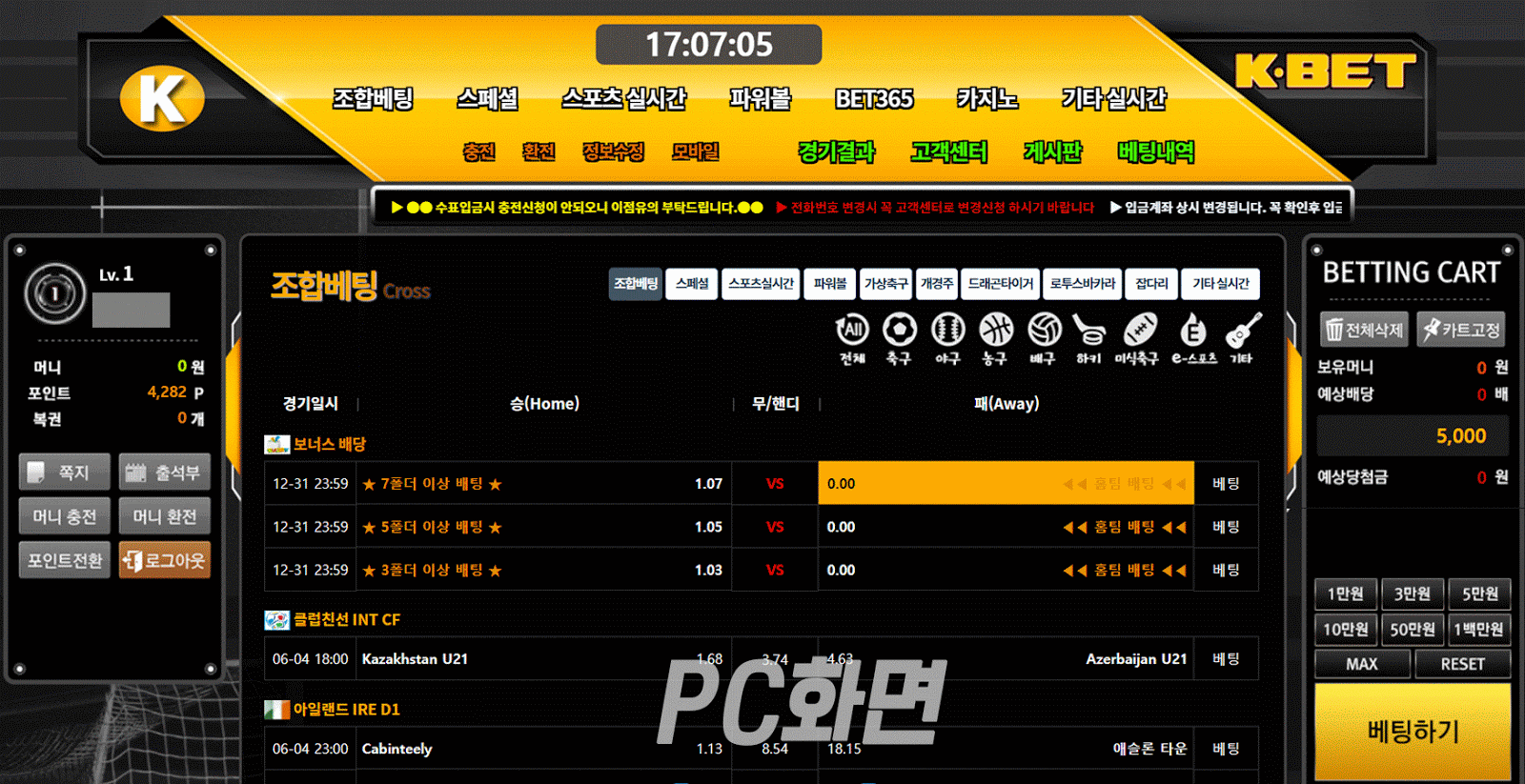The width and height of the screenshot is (1525, 784).
Task: Filter games by hockey icon
Action: (x=1088, y=339)
